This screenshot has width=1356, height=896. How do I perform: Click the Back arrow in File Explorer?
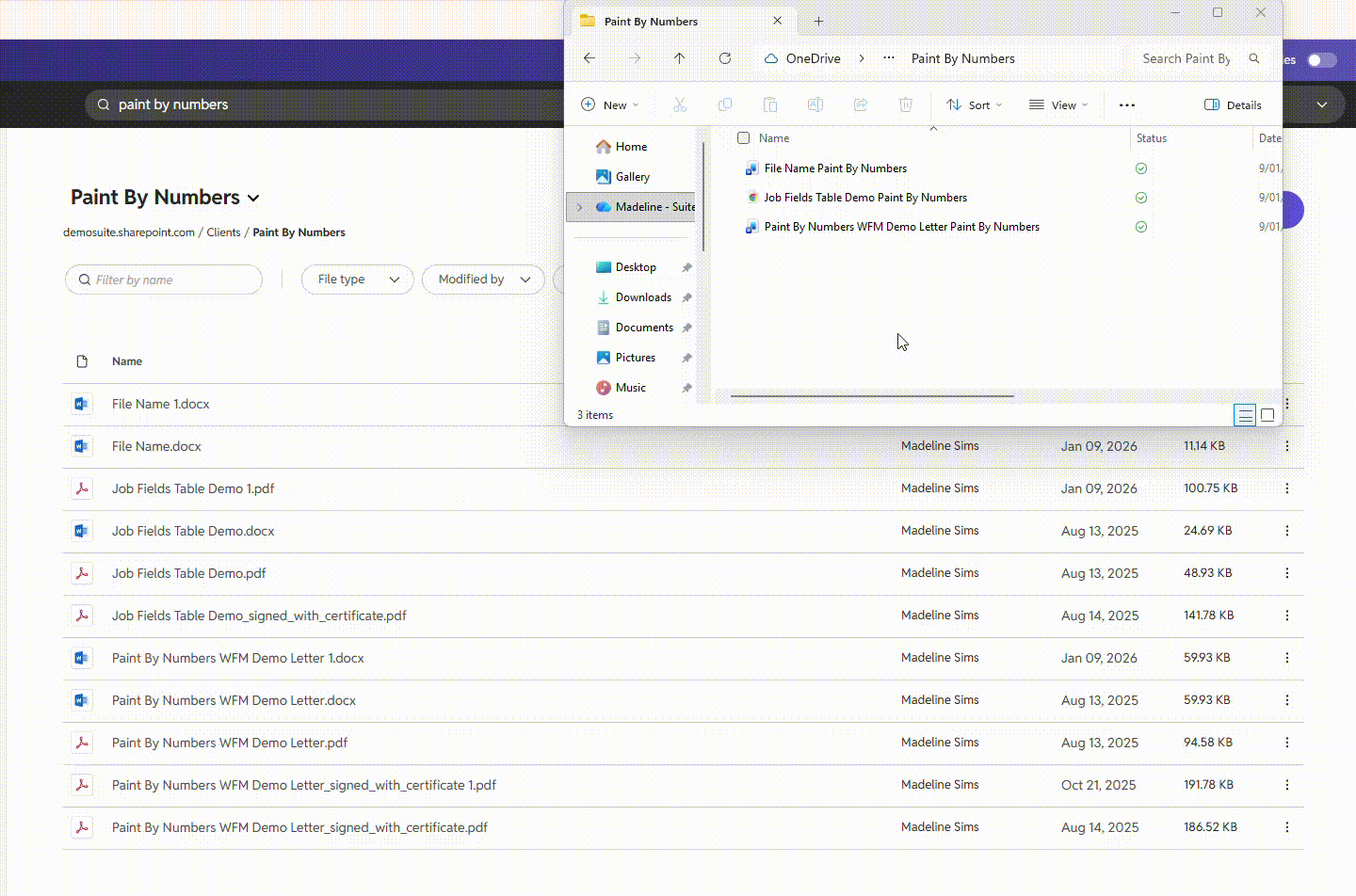coord(589,58)
